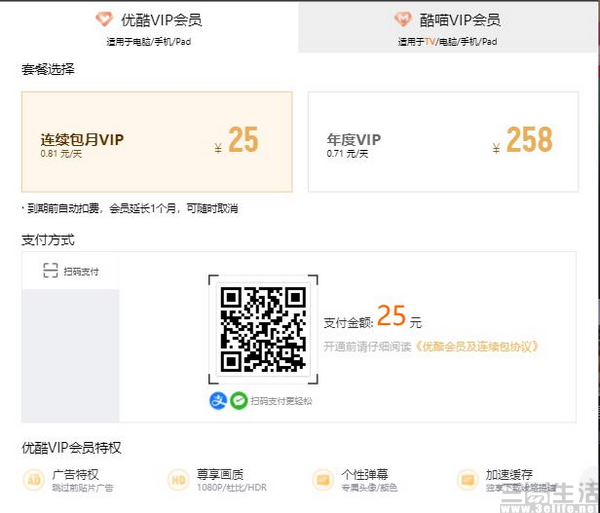Click the Alipay icon below the QR code
This screenshot has width=600, height=513.
tap(218, 401)
